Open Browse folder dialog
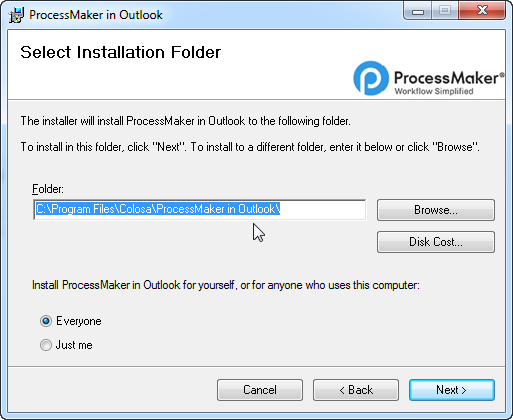 436,210
